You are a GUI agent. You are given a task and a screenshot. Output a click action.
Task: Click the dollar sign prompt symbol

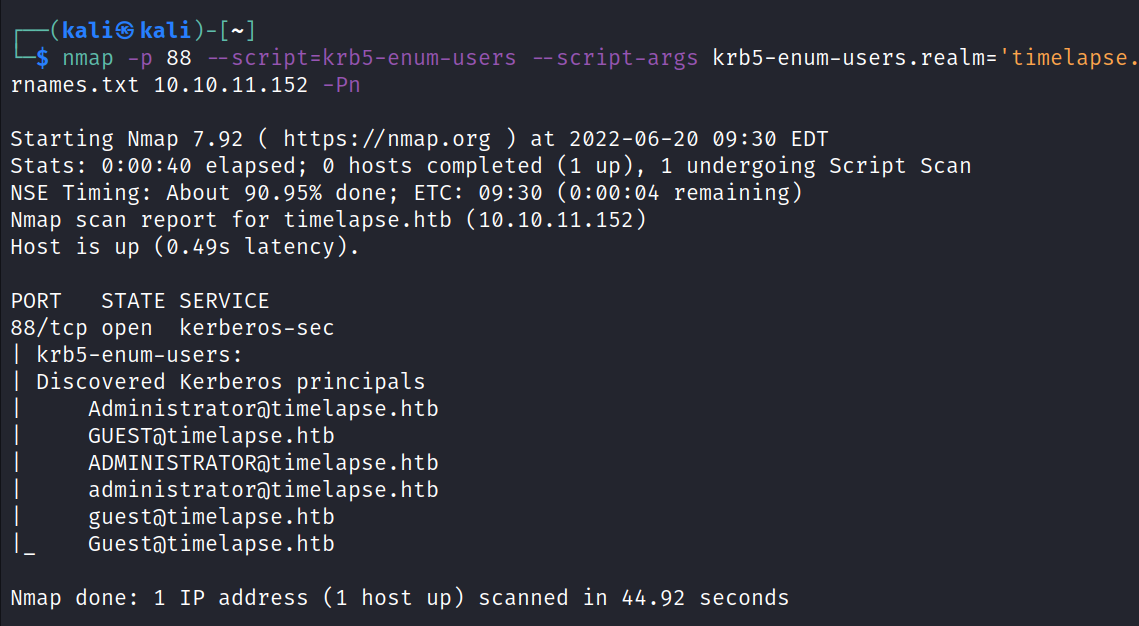pyautogui.click(x=42, y=57)
